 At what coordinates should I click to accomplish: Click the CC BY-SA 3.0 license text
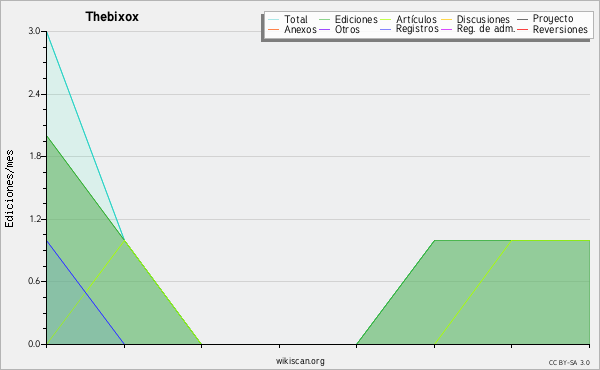[569, 363]
